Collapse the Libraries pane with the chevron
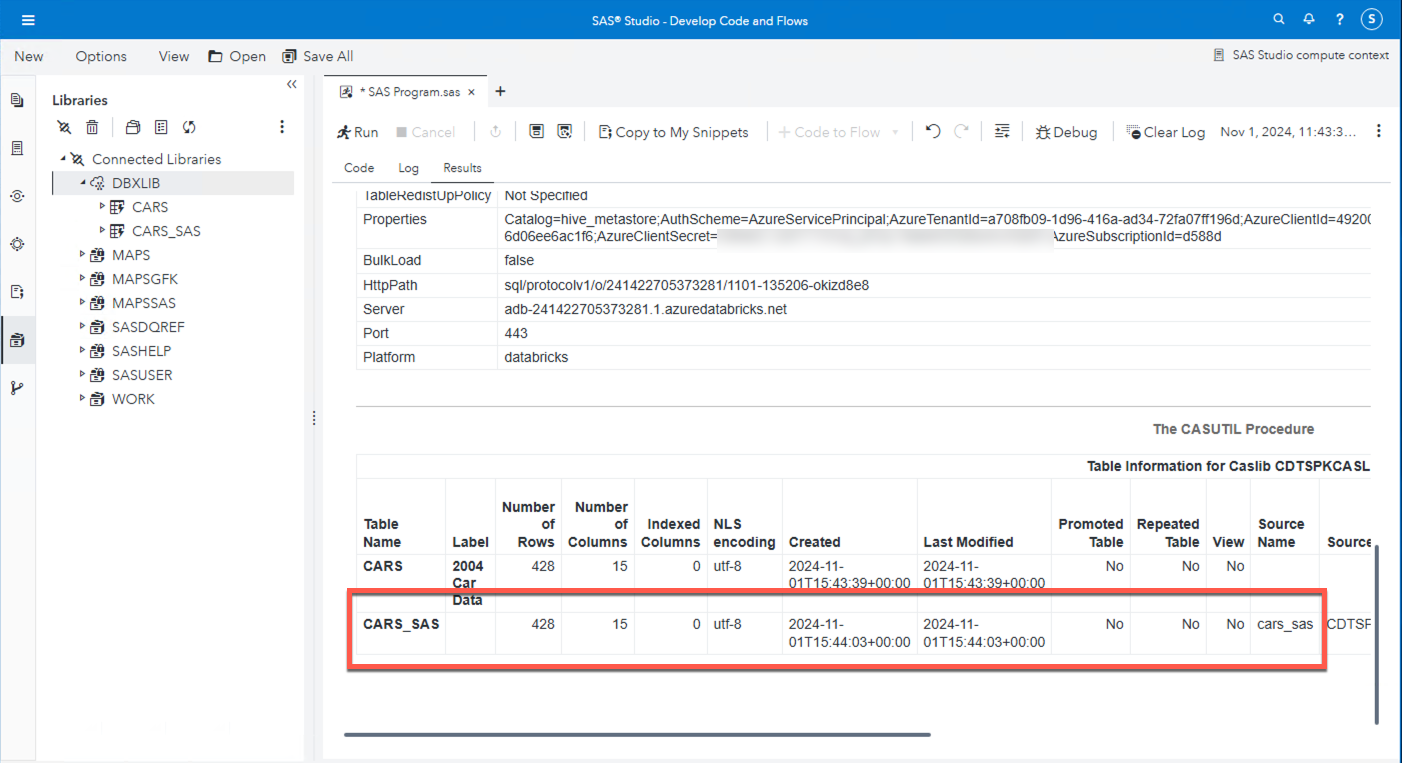The width and height of the screenshot is (1402, 763). click(x=291, y=84)
